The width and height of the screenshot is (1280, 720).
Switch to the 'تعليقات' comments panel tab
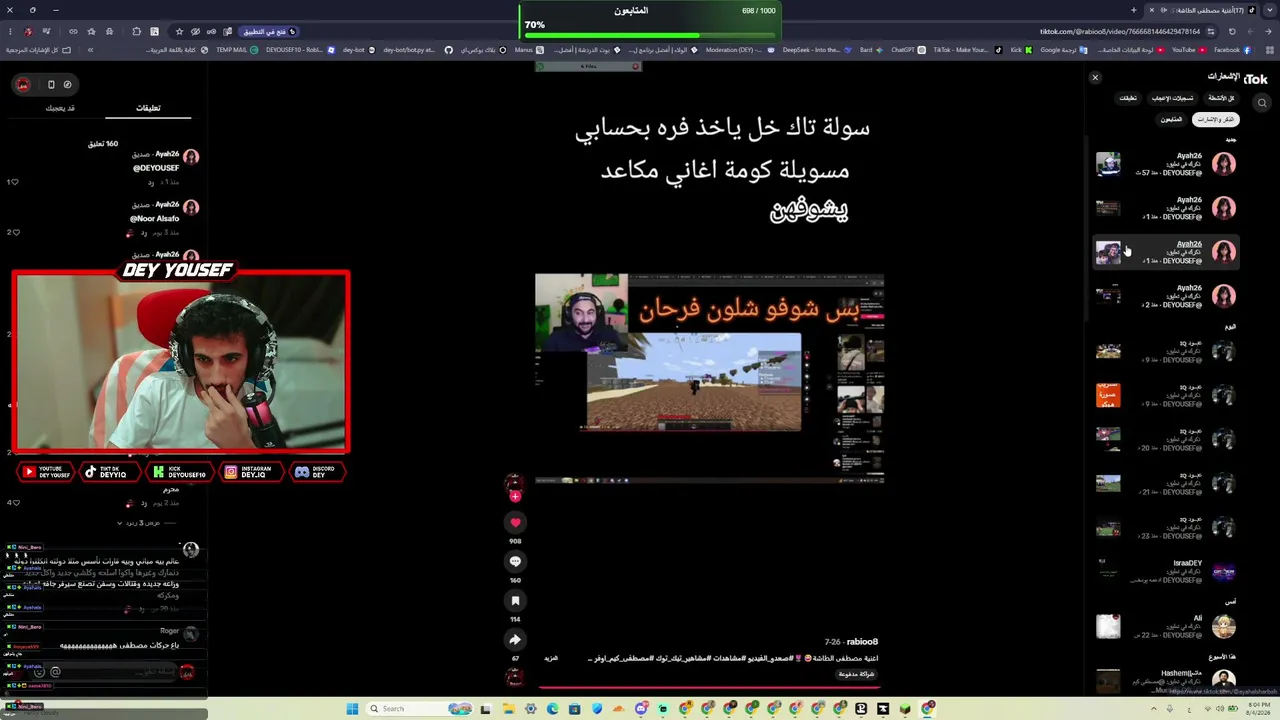(148, 108)
